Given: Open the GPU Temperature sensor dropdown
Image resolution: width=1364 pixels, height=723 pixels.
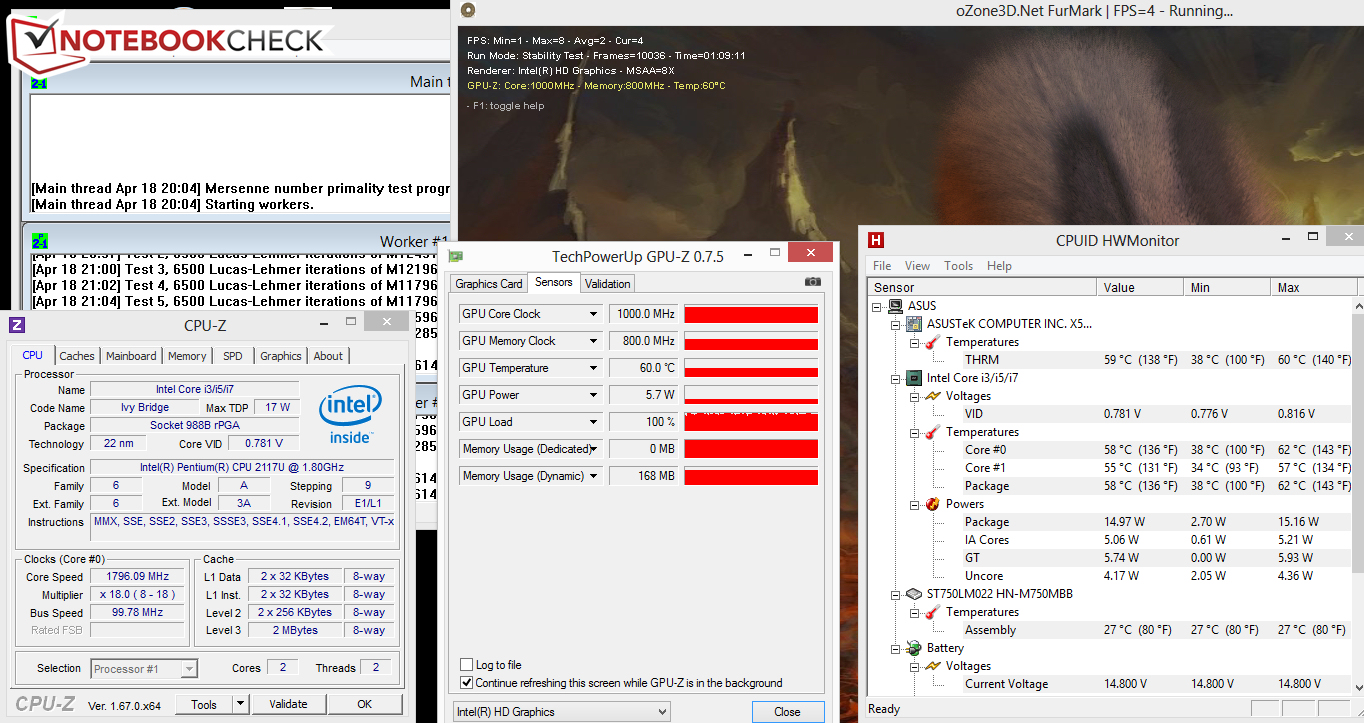Looking at the screenshot, I should click(594, 368).
